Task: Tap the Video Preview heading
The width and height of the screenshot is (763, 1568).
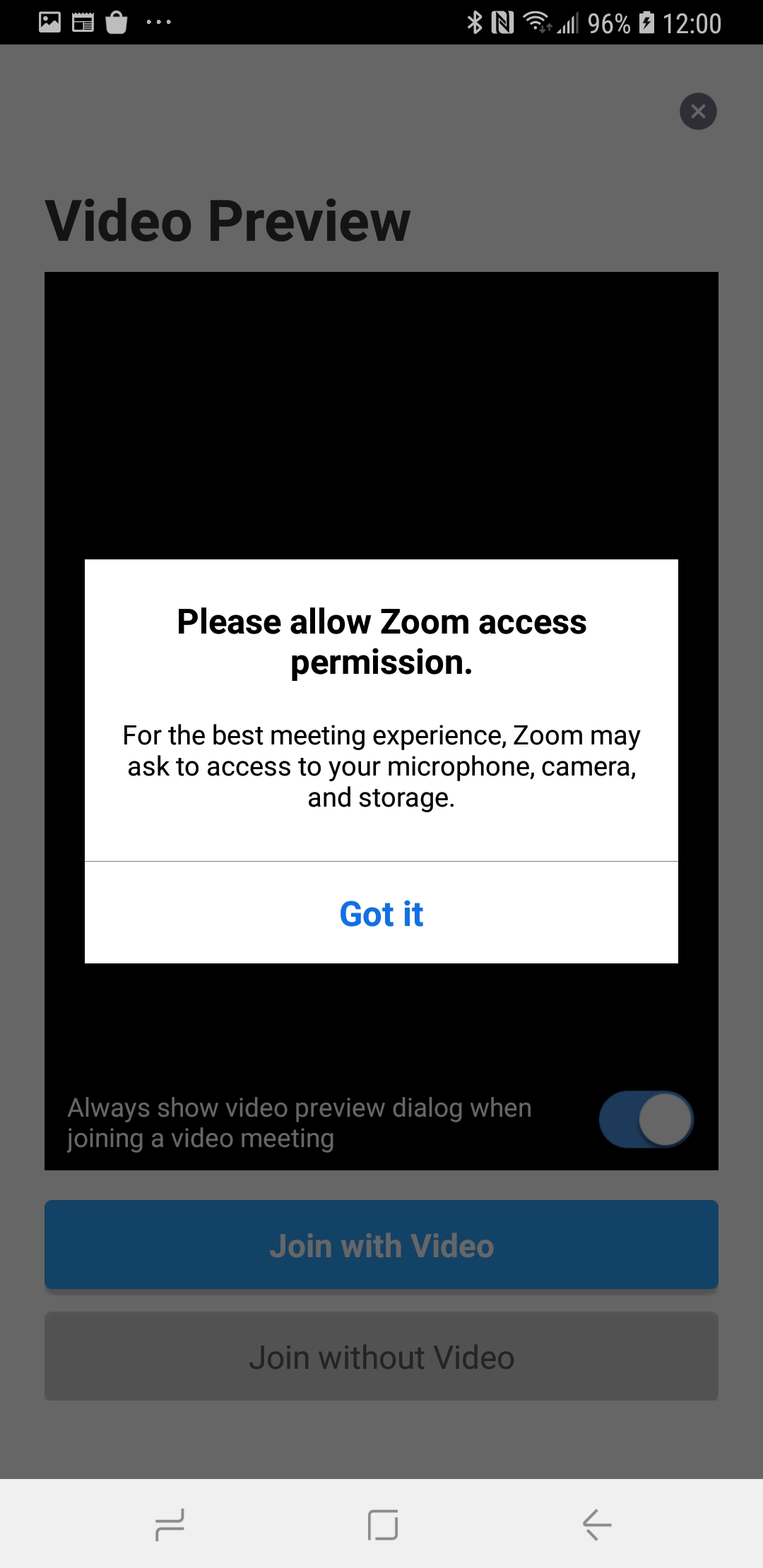Action: coord(227,220)
